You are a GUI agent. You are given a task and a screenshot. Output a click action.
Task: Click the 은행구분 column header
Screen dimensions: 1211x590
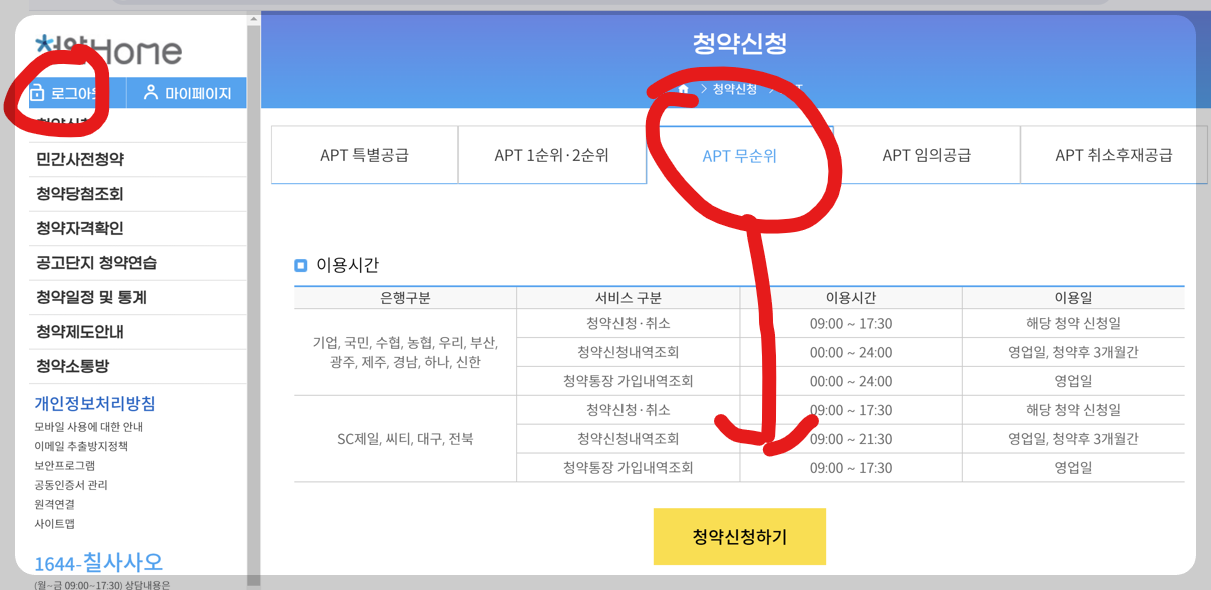click(x=405, y=298)
